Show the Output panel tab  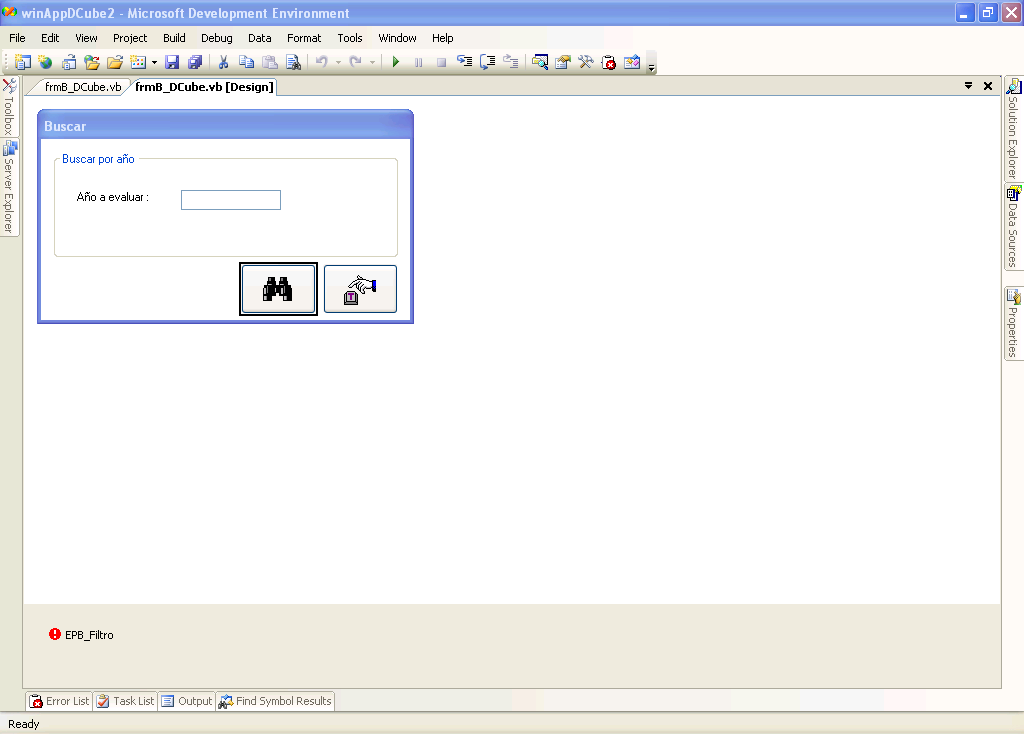click(x=186, y=701)
